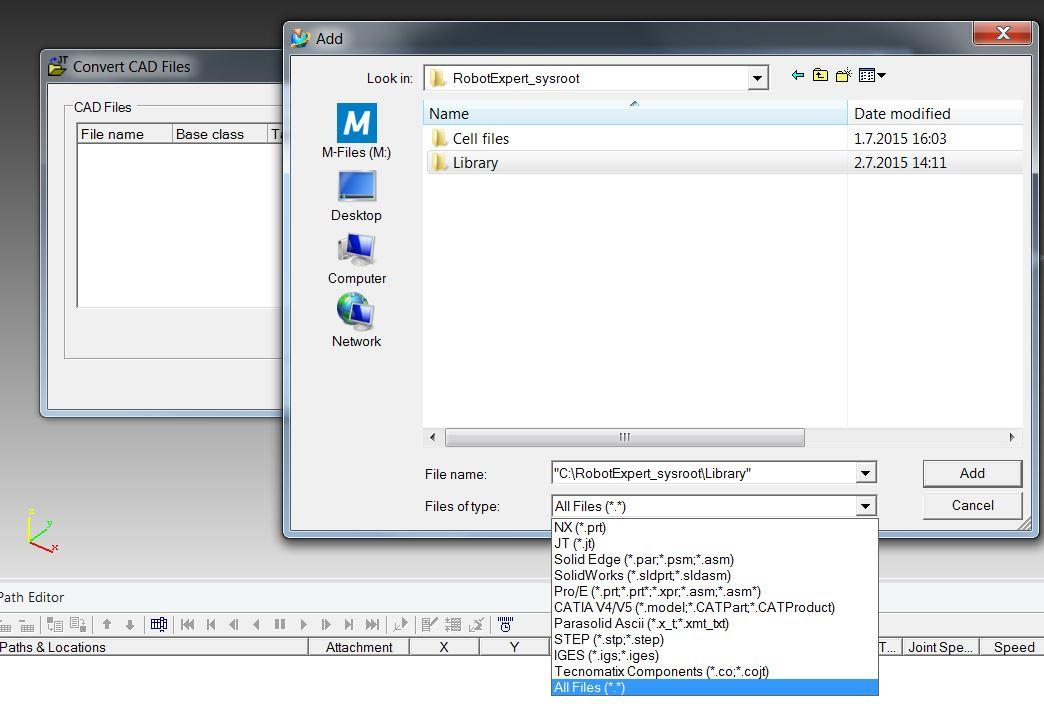
Task: Click the move down arrow in Path Editor
Action: [130, 624]
